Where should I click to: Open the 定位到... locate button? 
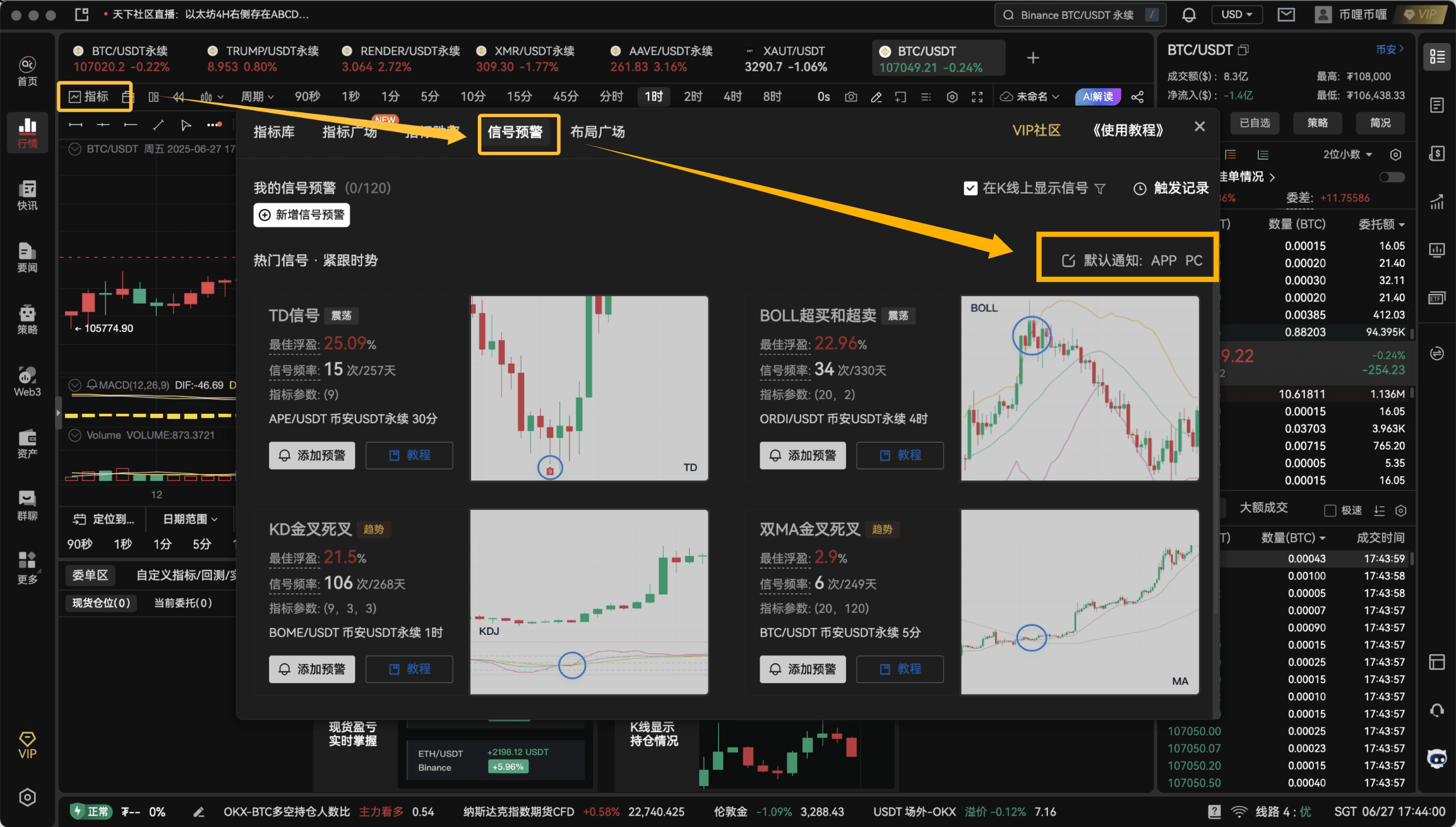click(x=103, y=519)
